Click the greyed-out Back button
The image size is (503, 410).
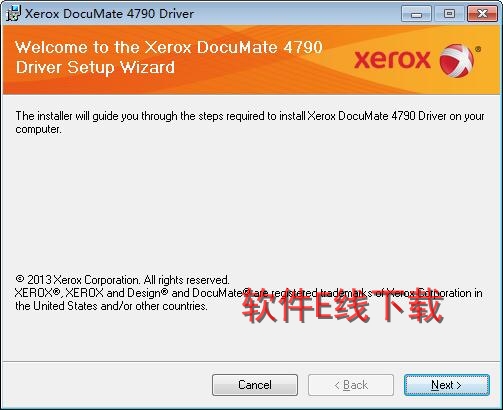(351, 385)
